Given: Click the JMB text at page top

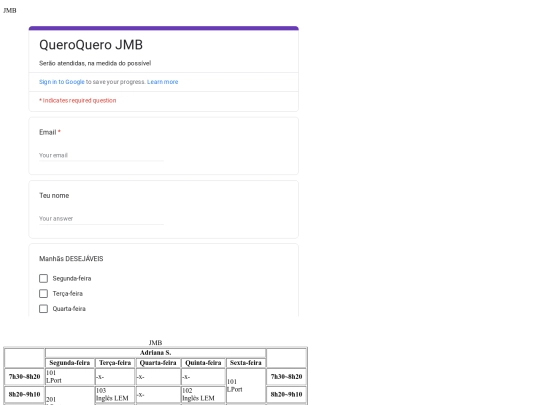Looking at the screenshot, I should 10,11.
